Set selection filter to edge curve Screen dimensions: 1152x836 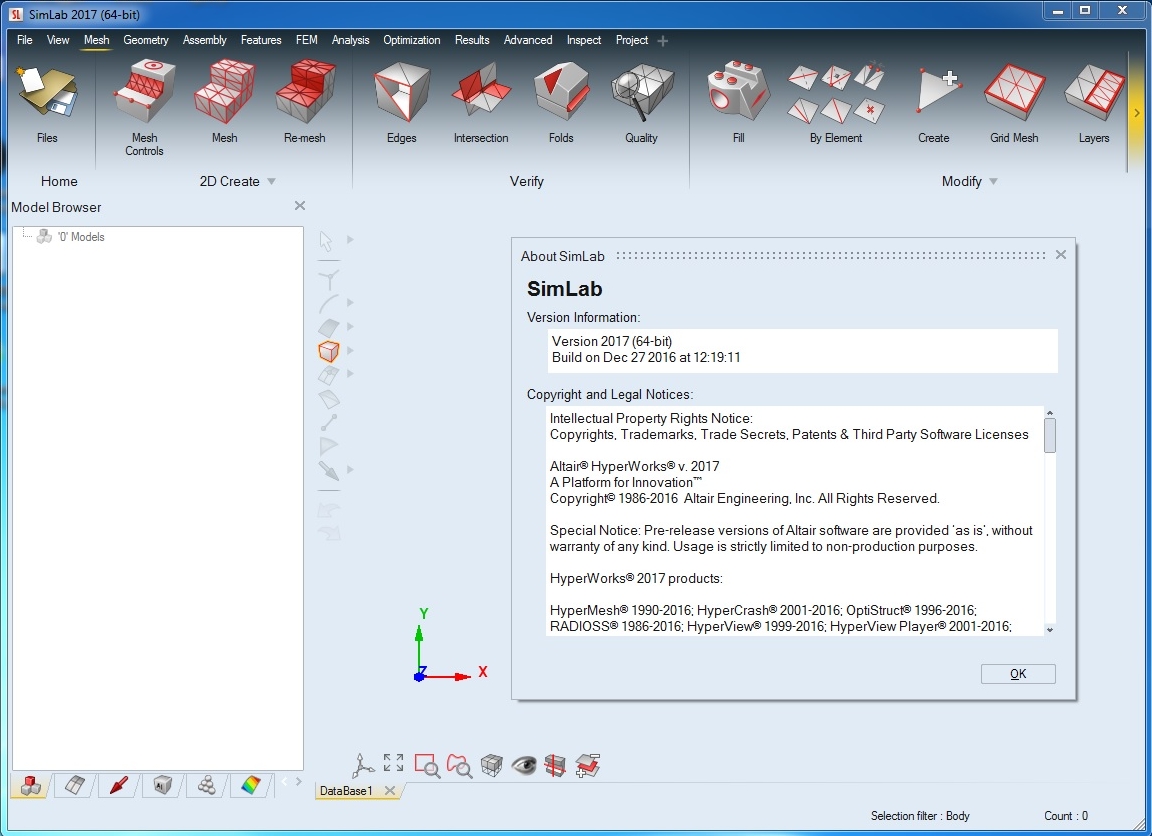pyautogui.click(x=328, y=303)
